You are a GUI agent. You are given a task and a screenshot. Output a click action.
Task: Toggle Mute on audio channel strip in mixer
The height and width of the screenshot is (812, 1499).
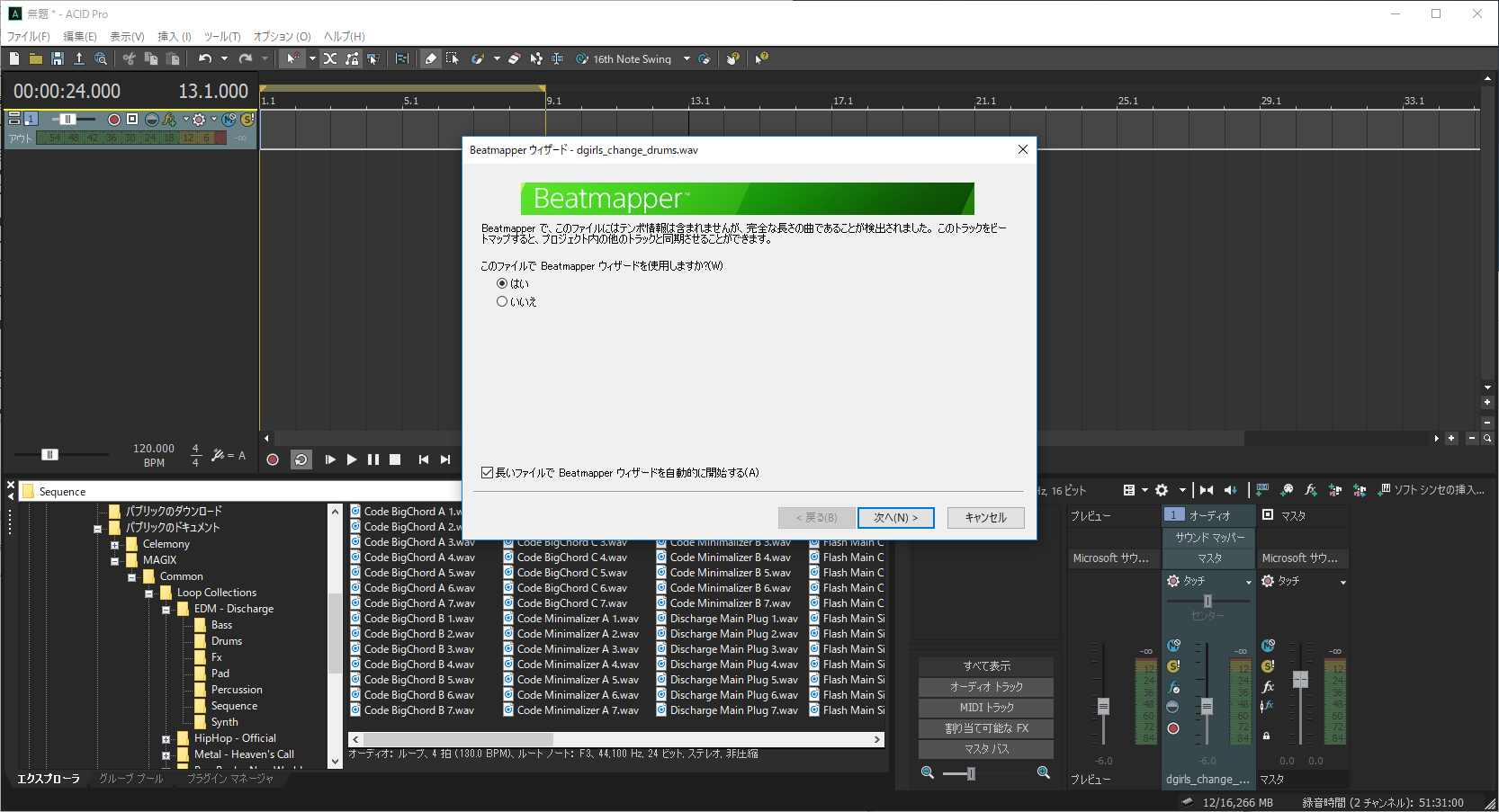coord(1173,646)
